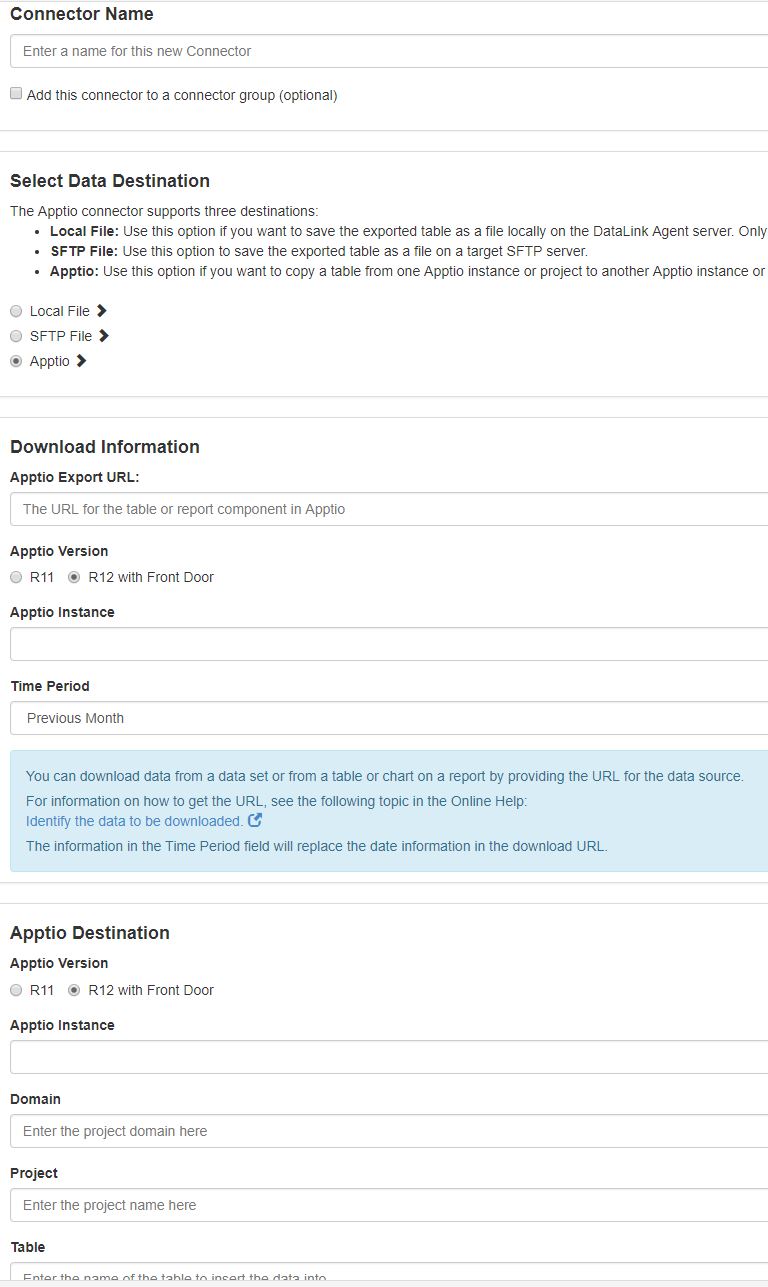The image size is (768, 1287).
Task: Select the Local File destination radio button
Action: pos(16,311)
